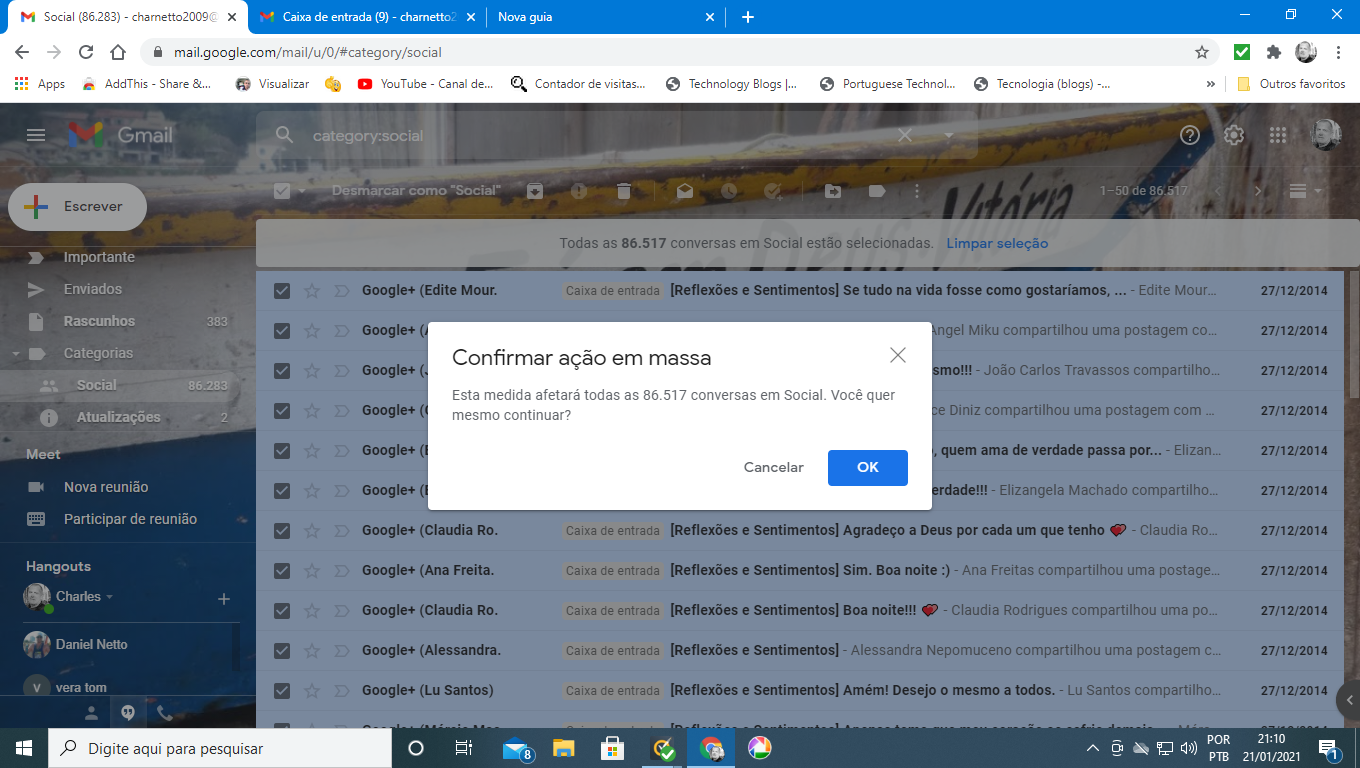Click OK in the bulk action dialog
Image resolution: width=1360 pixels, height=768 pixels.
(x=868, y=467)
